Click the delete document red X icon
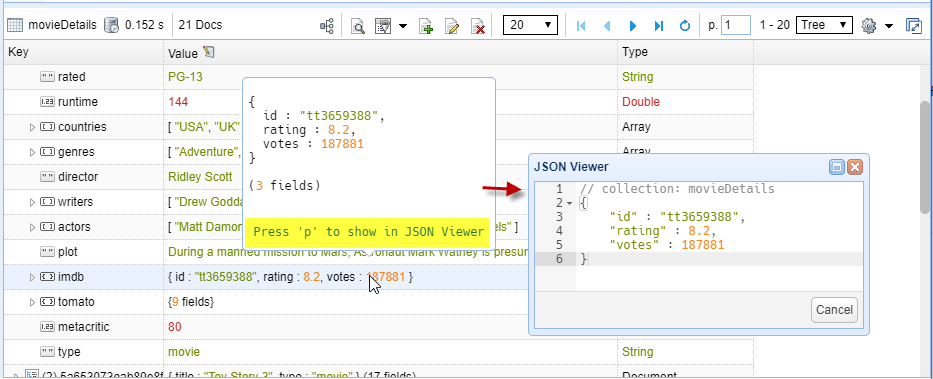The height and width of the screenshot is (379, 933). coord(477,26)
